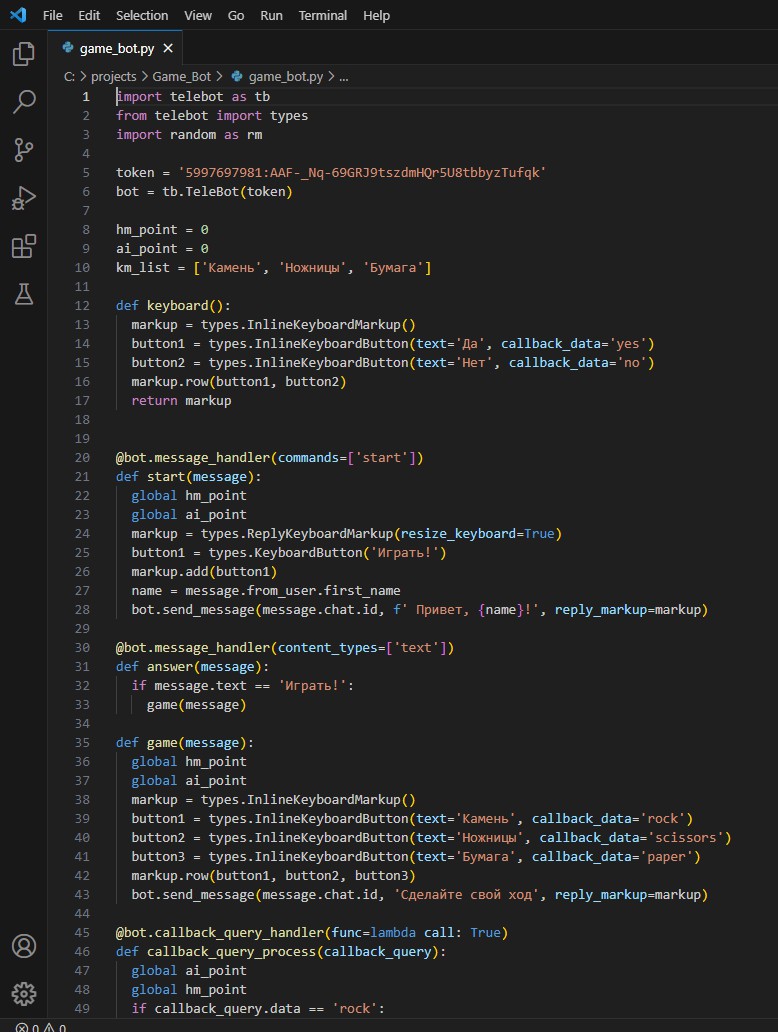Open the File menu
Viewport: 778px width, 1032px height.
coord(53,15)
